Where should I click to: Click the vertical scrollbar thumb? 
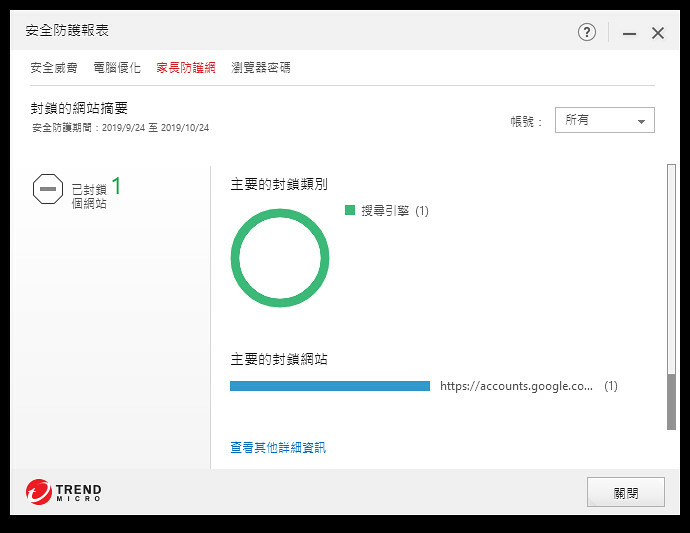[671, 402]
